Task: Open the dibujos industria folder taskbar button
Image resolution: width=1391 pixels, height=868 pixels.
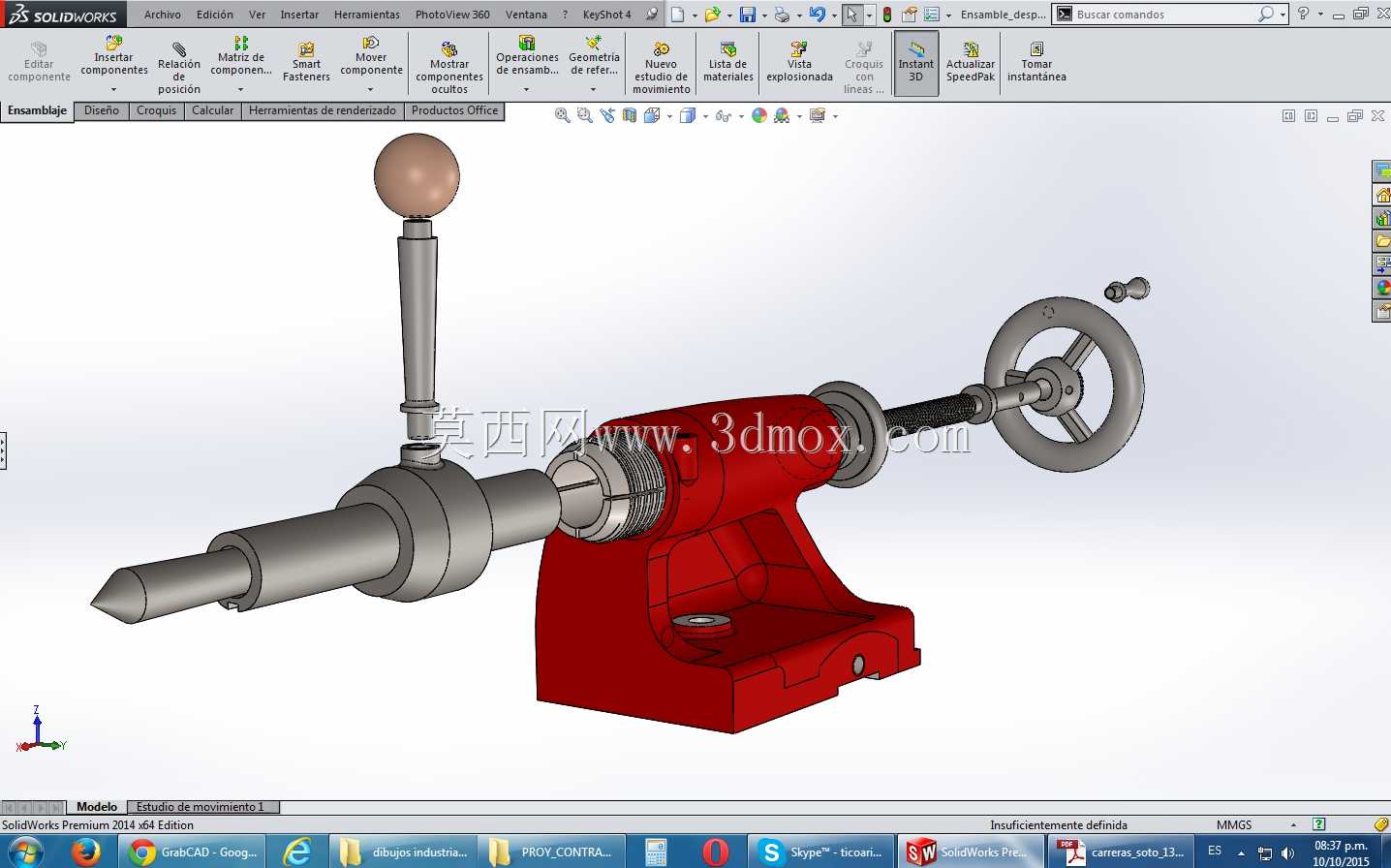Action: [x=404, y=852]
